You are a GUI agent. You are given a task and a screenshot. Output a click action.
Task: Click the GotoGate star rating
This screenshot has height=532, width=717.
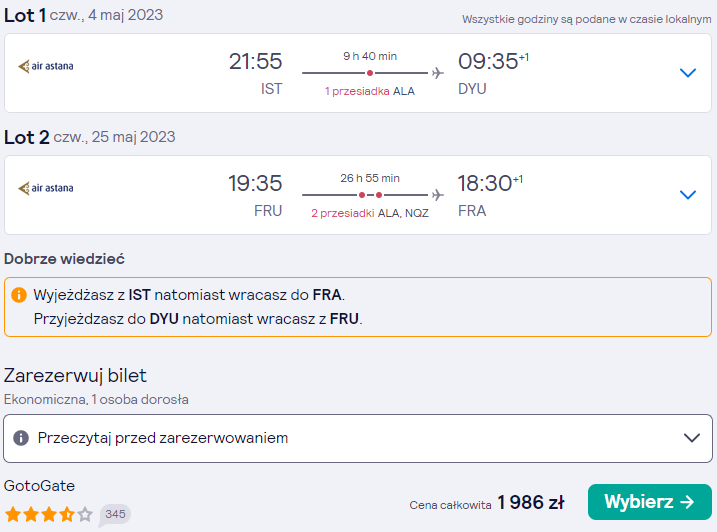pos(48,514)
